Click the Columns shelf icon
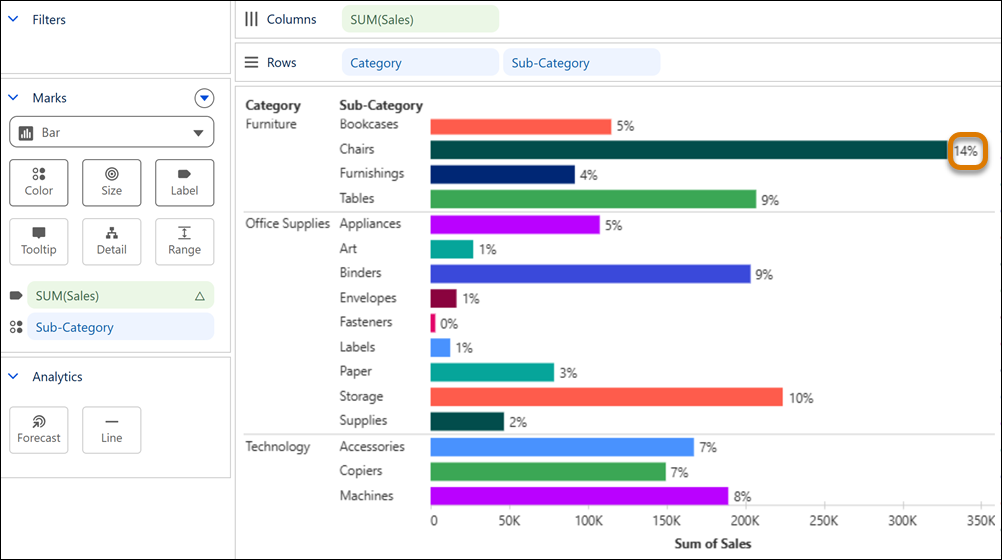Viewport: 1002px width, 560px height. (x=251, y=19)
